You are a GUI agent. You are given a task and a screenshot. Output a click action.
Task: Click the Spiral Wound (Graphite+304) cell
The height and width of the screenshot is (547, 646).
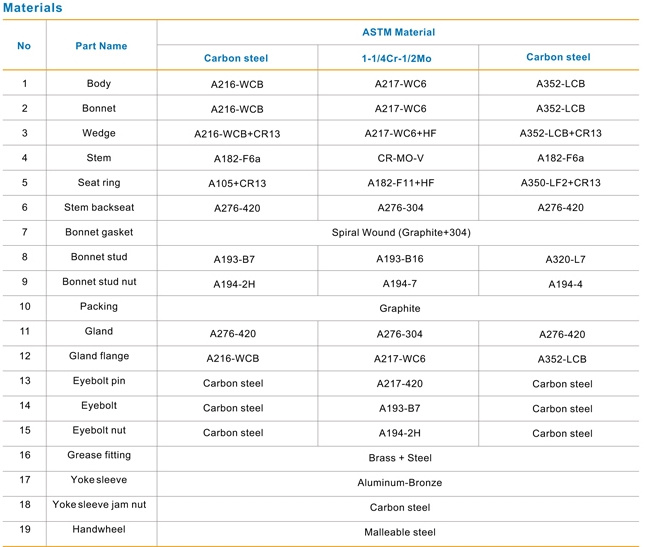coord(401,233)
